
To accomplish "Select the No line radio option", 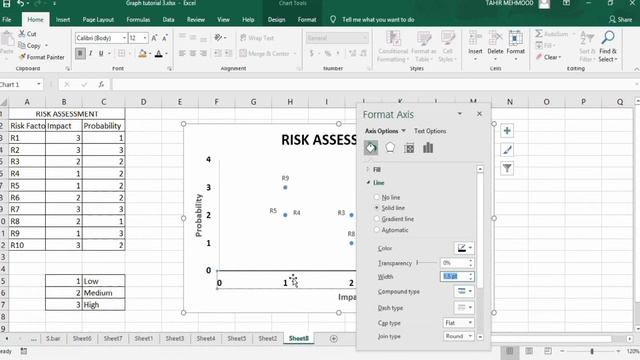I will [376, 197].
